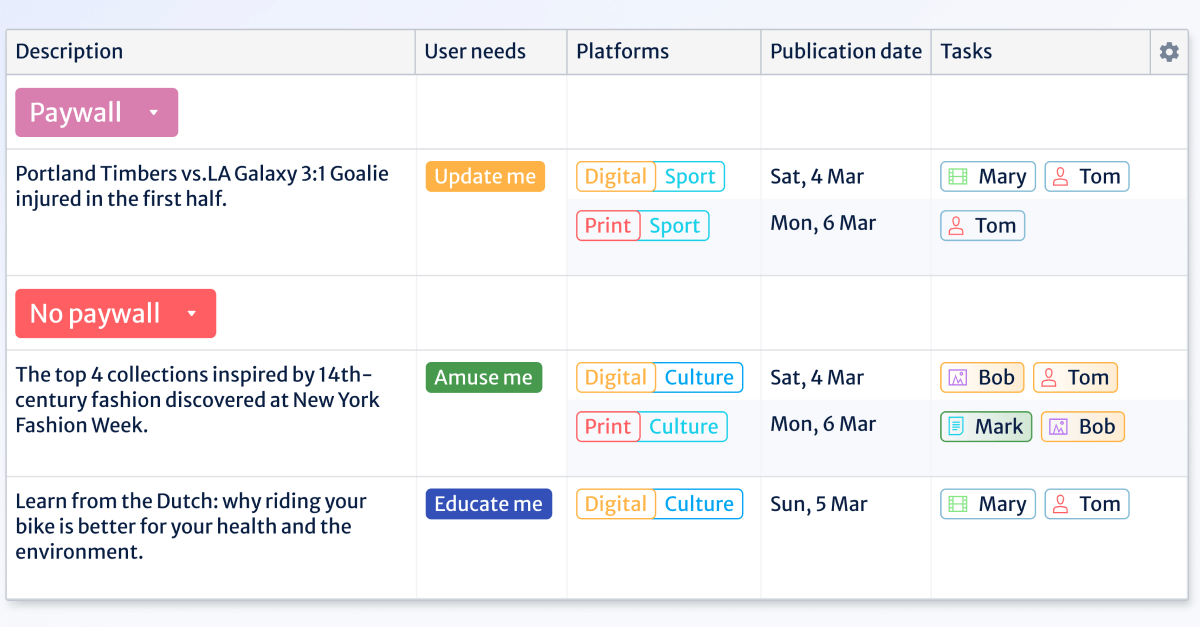
Task: Click the image icon on Bob's chip in fashion row
Action: 957,377
